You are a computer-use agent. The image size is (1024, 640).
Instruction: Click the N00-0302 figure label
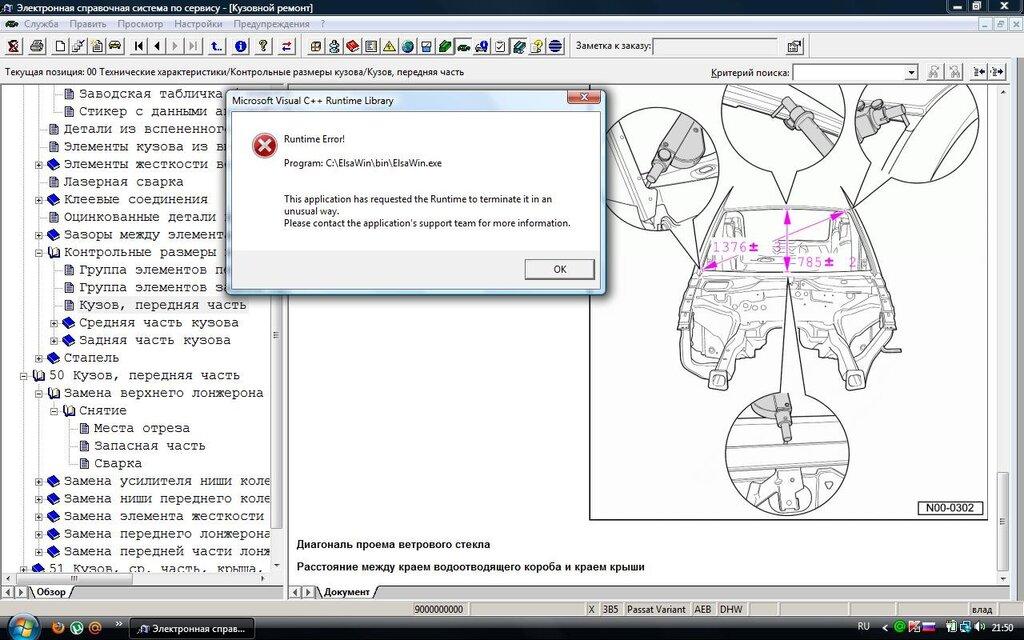tap(950, 507)
